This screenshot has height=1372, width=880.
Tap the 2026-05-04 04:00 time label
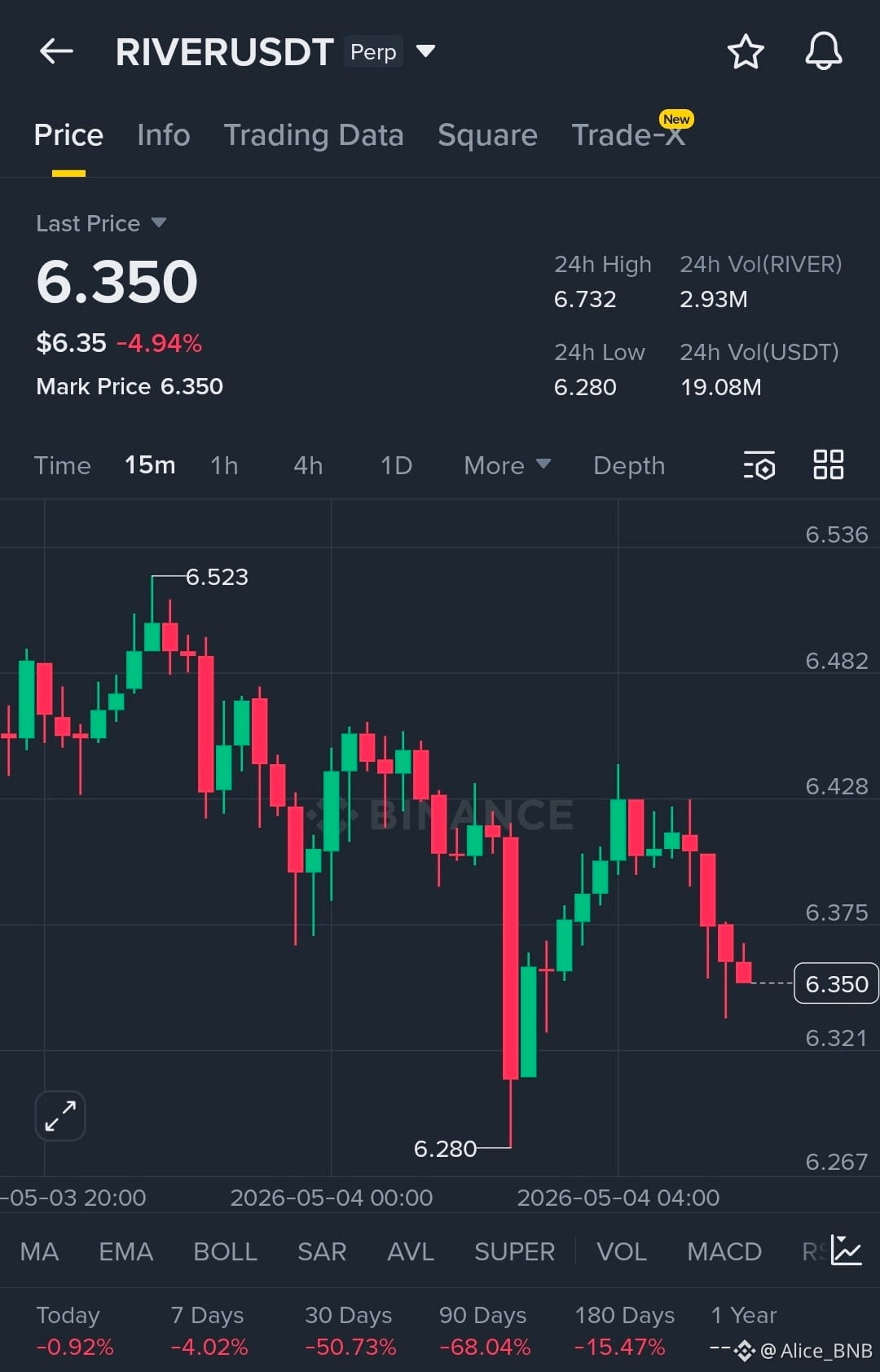618,1198
